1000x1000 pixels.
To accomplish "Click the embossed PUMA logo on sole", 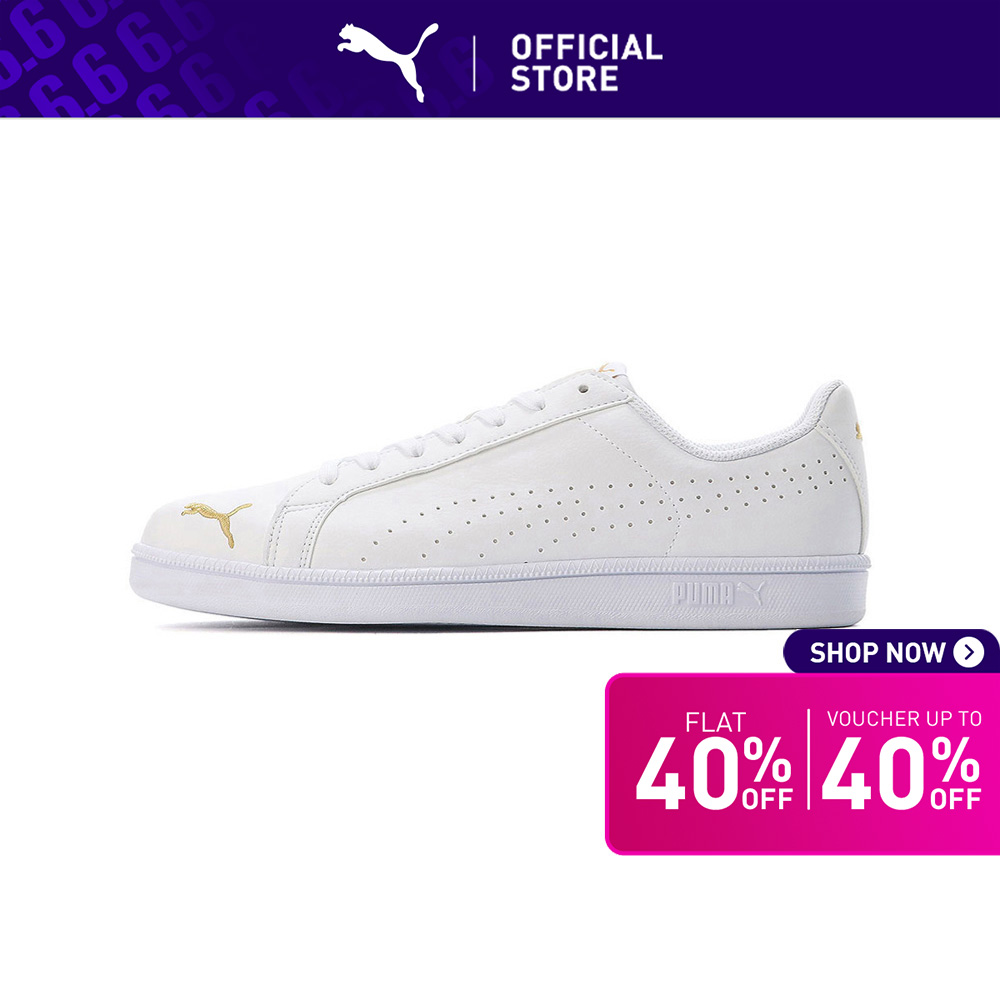I will pyautogui.click(x=718, y=594).
